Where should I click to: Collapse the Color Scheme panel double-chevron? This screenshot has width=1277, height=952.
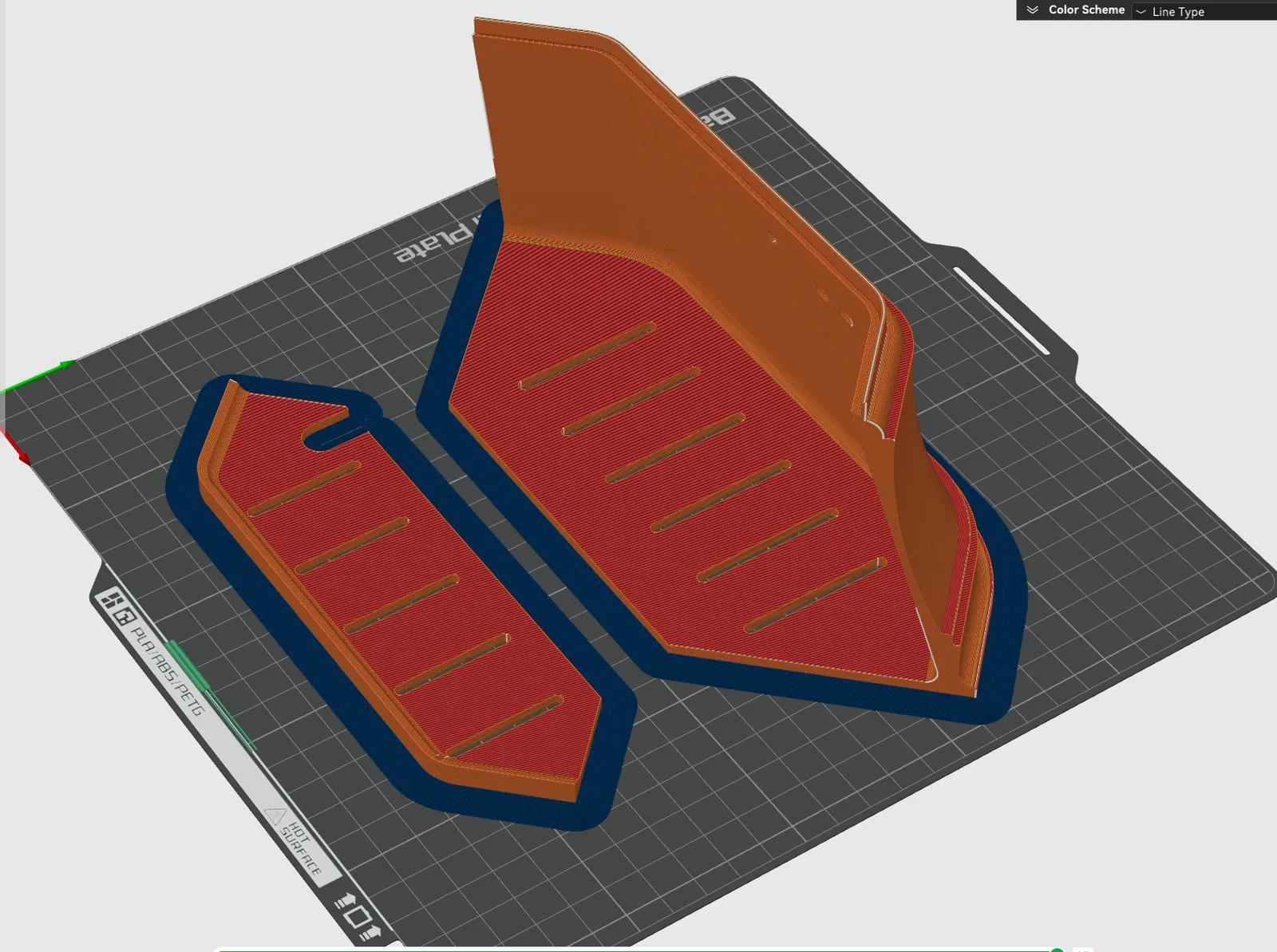pos(1032,10)
